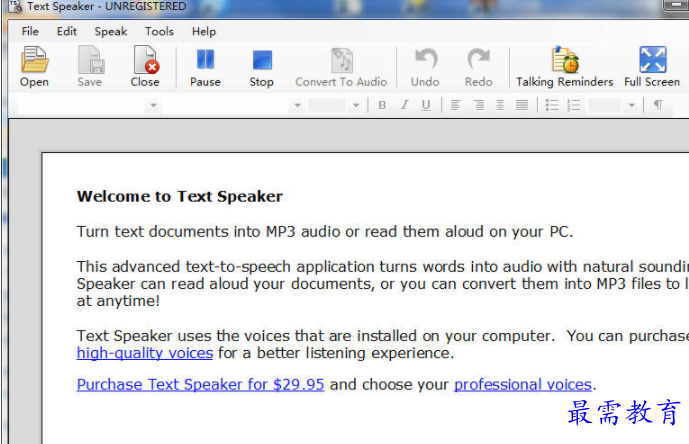Click the sentence about MP3 audio
The width and height of the screenshot is (689, 444).
tap(325, 232)
